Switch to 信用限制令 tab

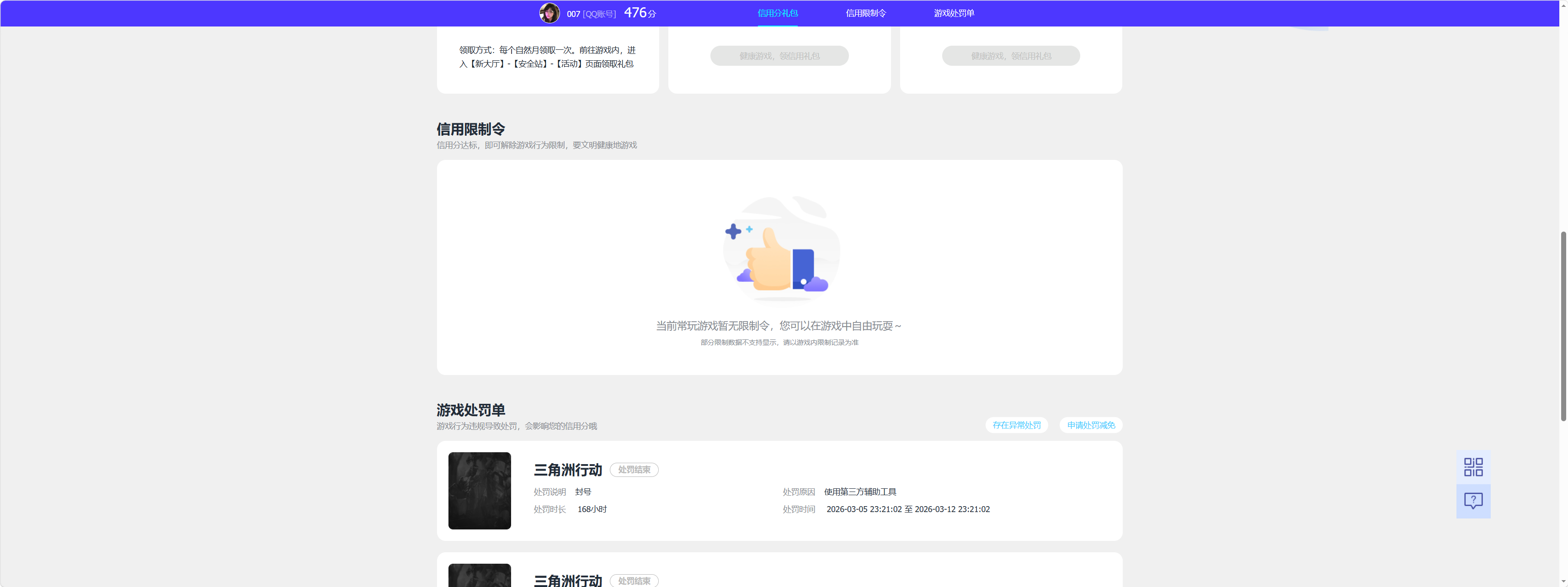click(x=865, y=13)
